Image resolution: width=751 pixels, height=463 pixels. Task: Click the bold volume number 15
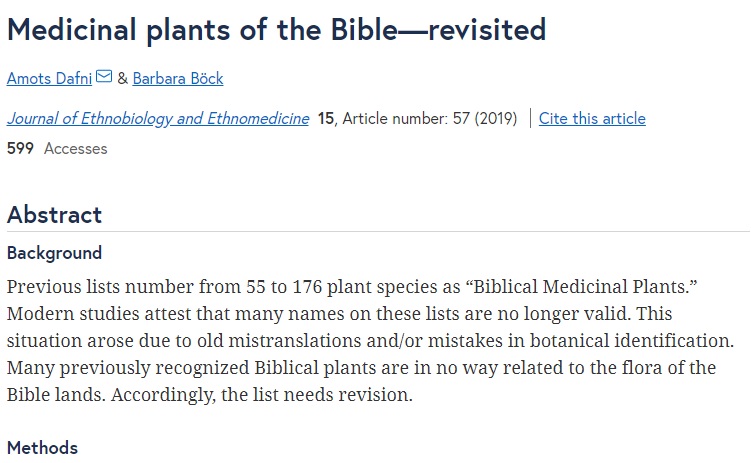point(326,118)
